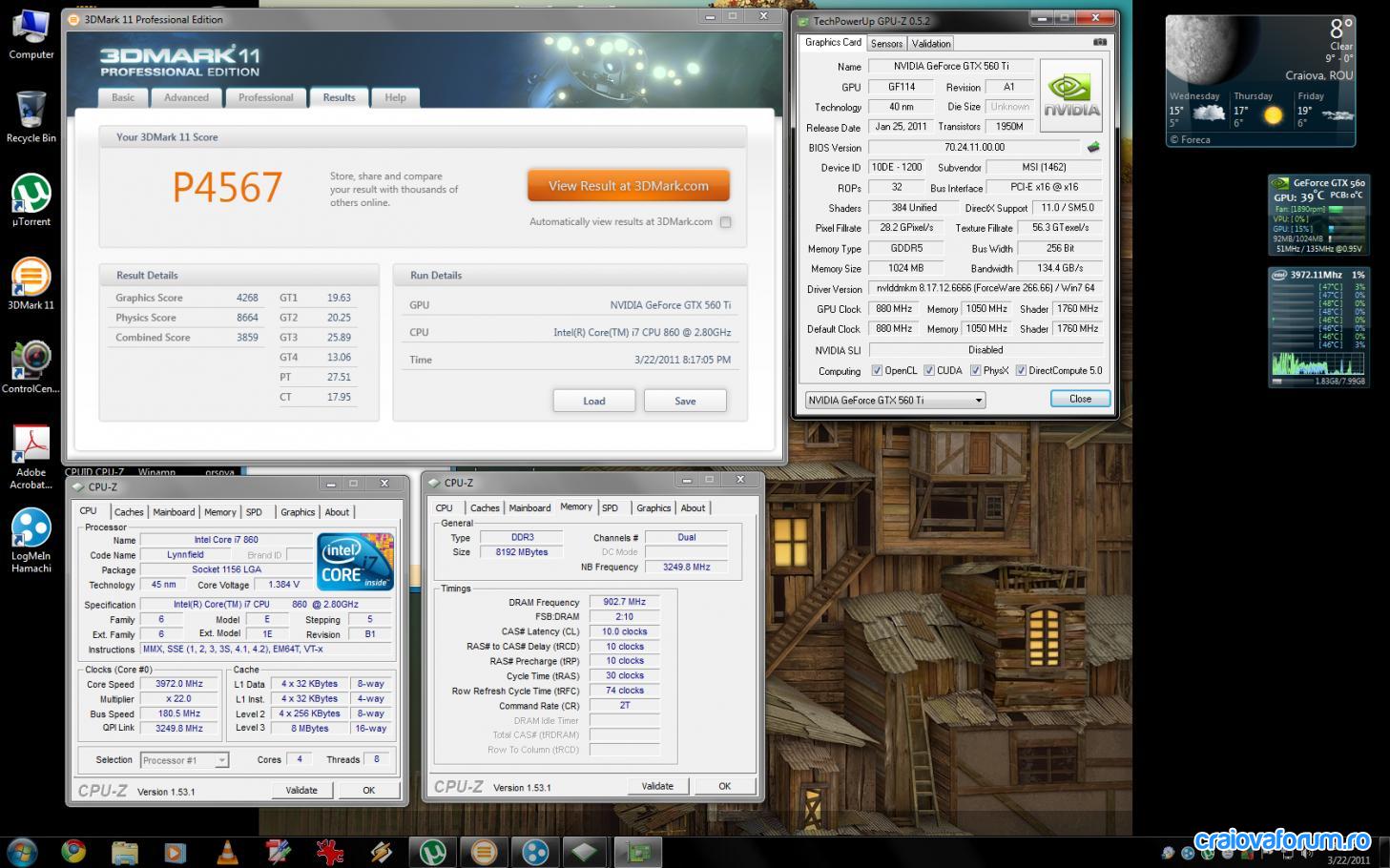Click the Graphics Score value 4268
Viewport: 1390px width, 868px height.
click(x=247, y=298)
